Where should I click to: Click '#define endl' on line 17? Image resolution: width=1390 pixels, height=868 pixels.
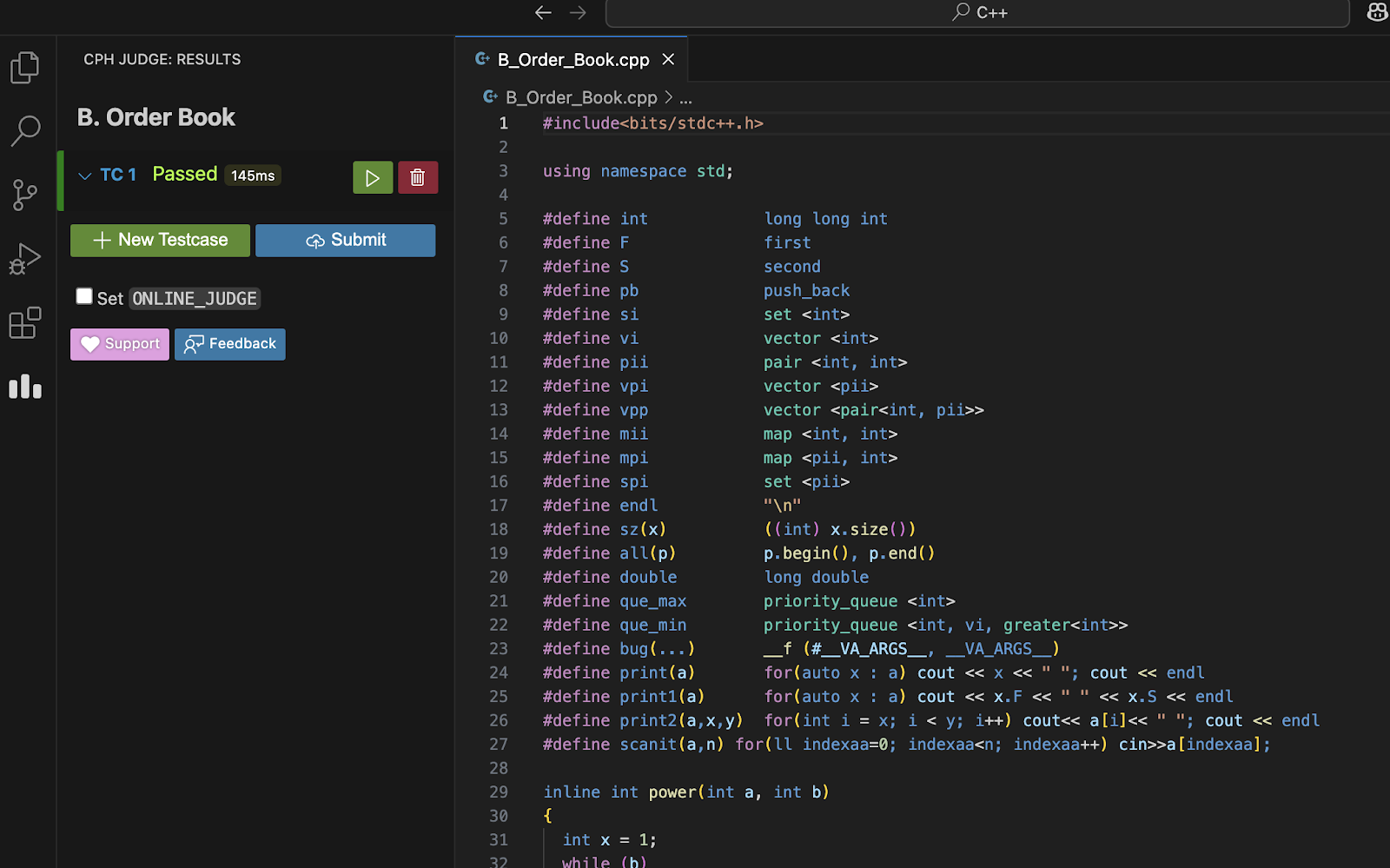tap(600, 506)
